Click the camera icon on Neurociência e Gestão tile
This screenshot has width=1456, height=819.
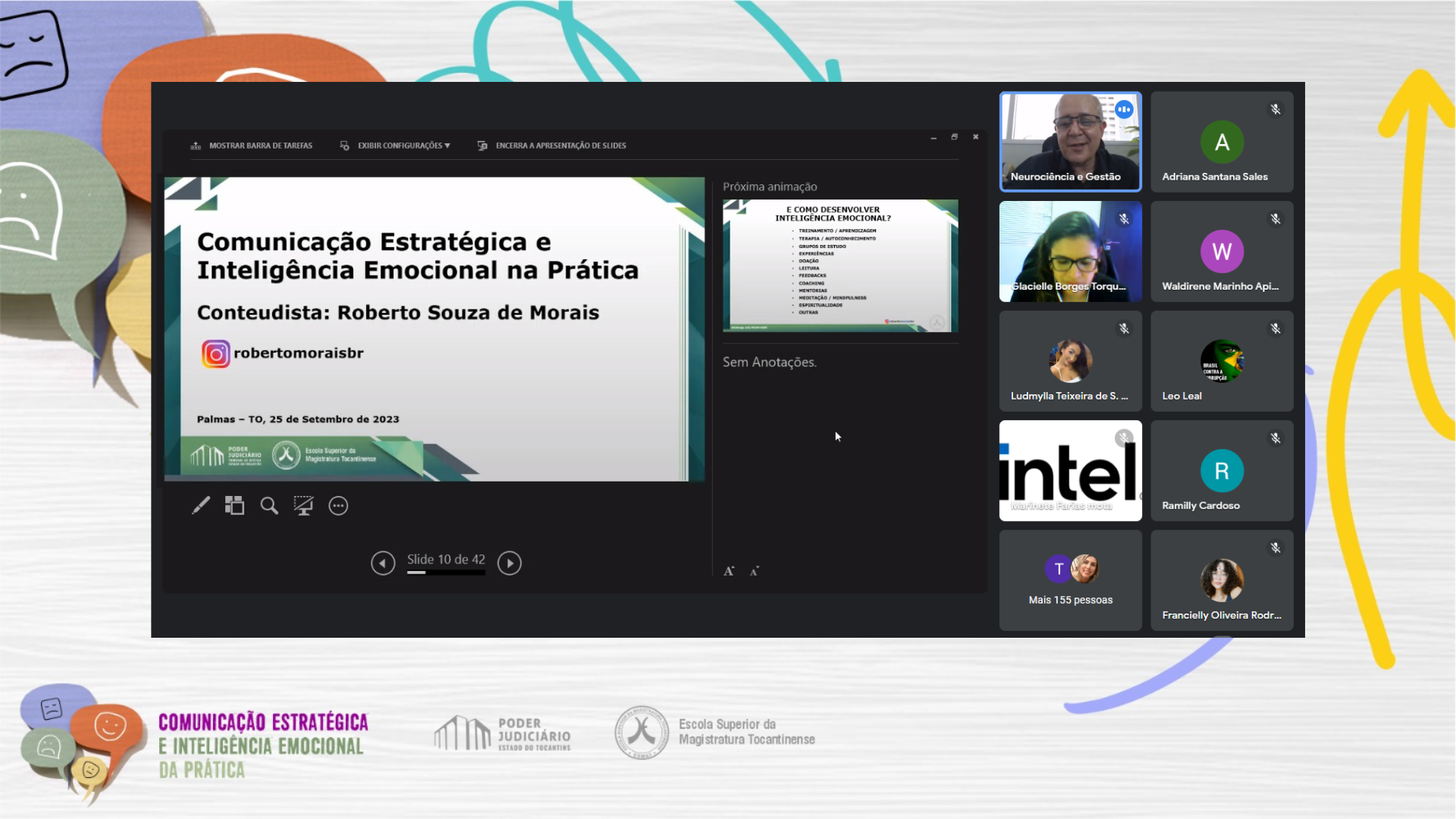(x=1125, y=109)
